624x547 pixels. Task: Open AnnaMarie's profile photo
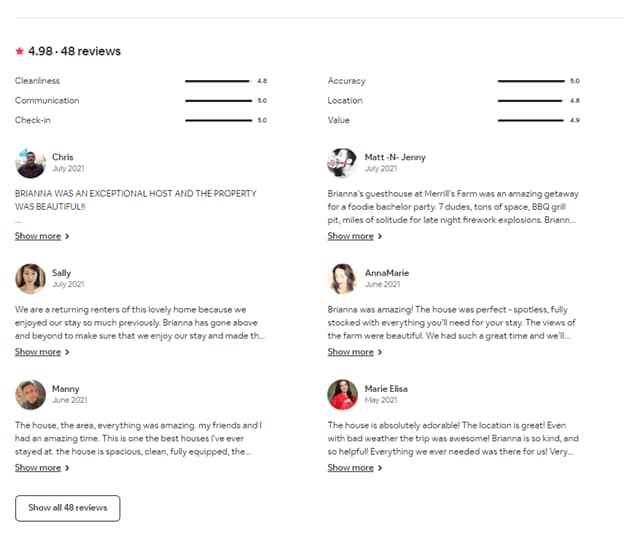tap(343, 278)
